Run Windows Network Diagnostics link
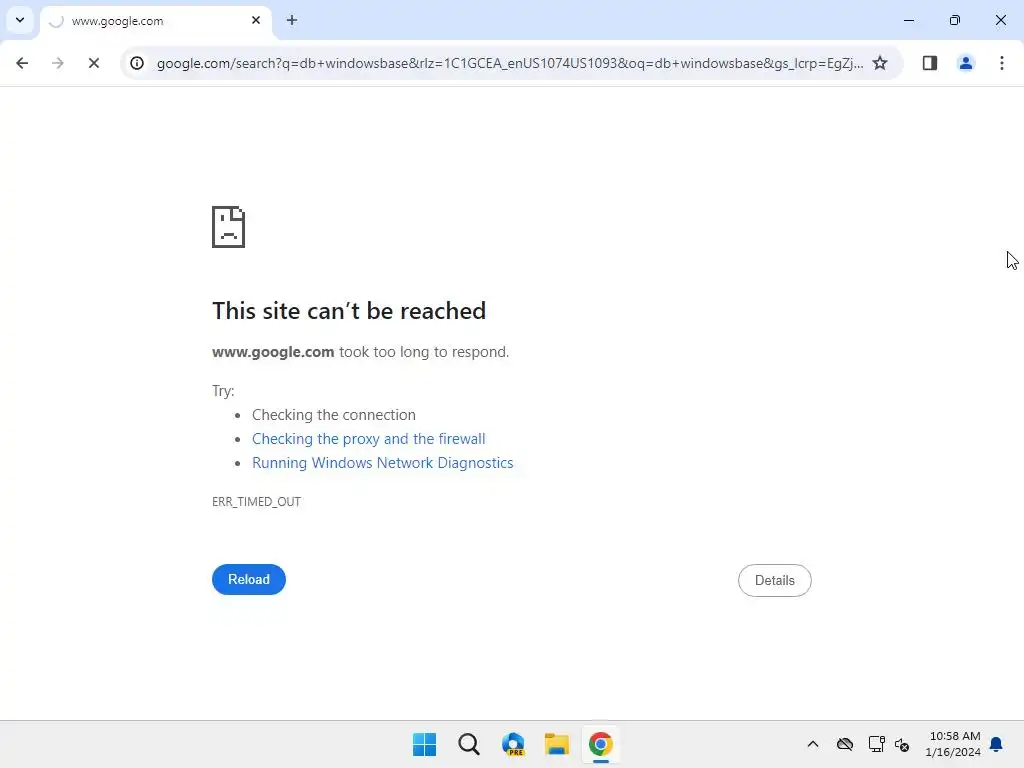 point(383,463)
